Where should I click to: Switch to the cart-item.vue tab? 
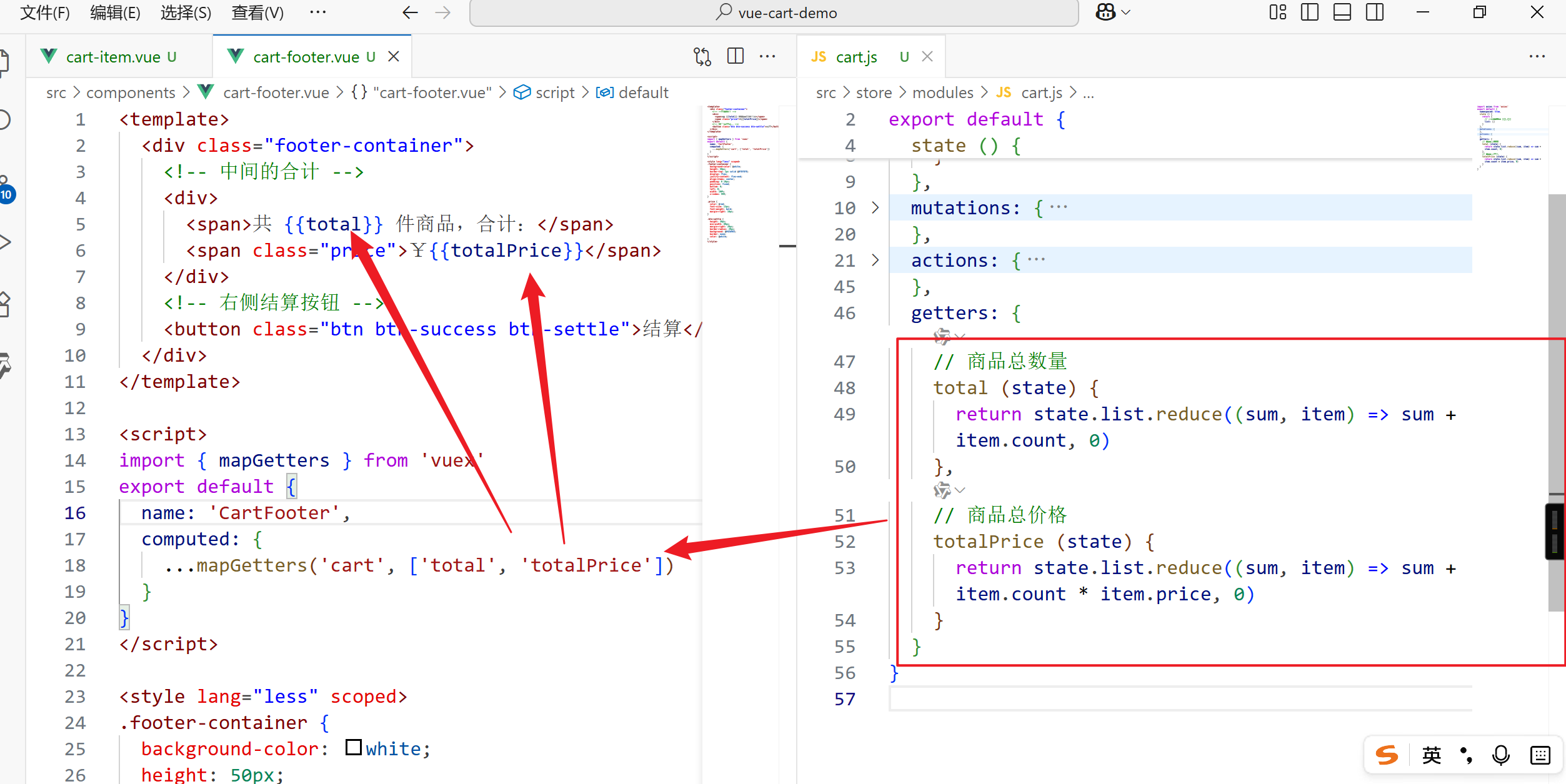[113, 57]
